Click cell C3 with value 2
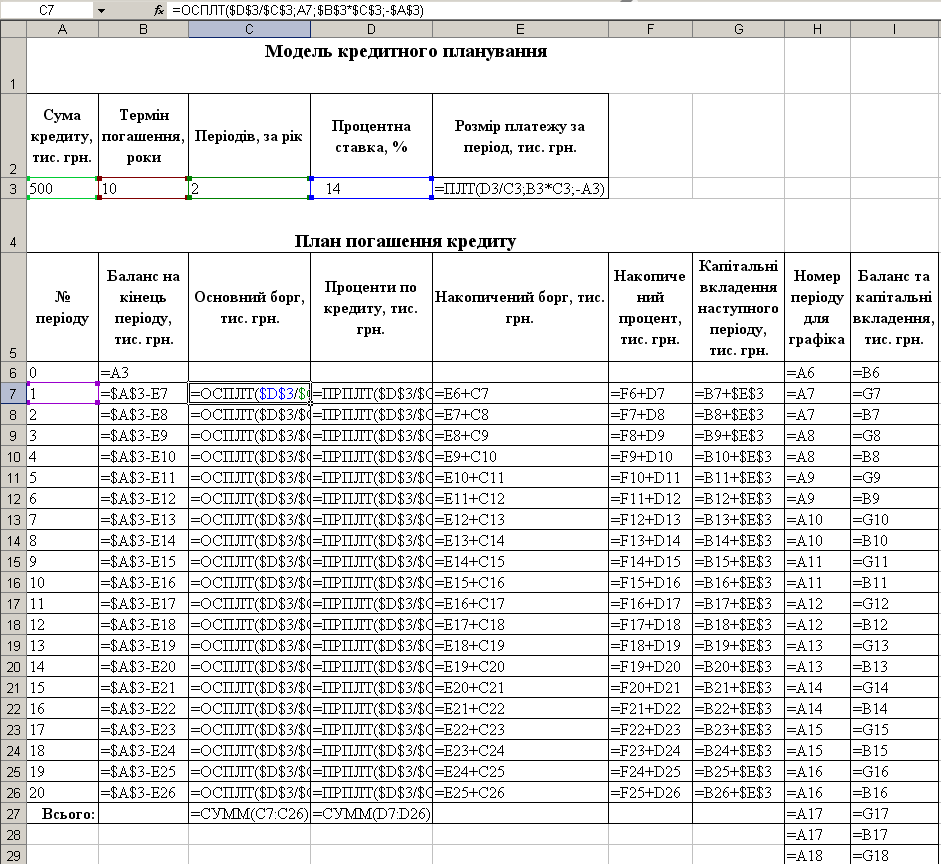This screenshot has width=941, height=864. [x=250, y=188]
